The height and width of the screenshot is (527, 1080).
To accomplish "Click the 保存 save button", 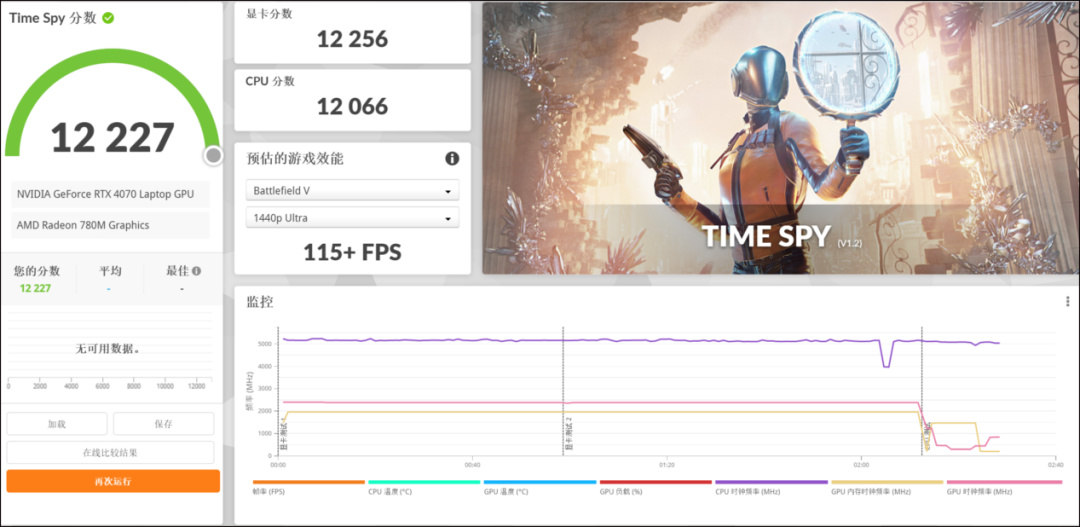I will pos(164,424).
